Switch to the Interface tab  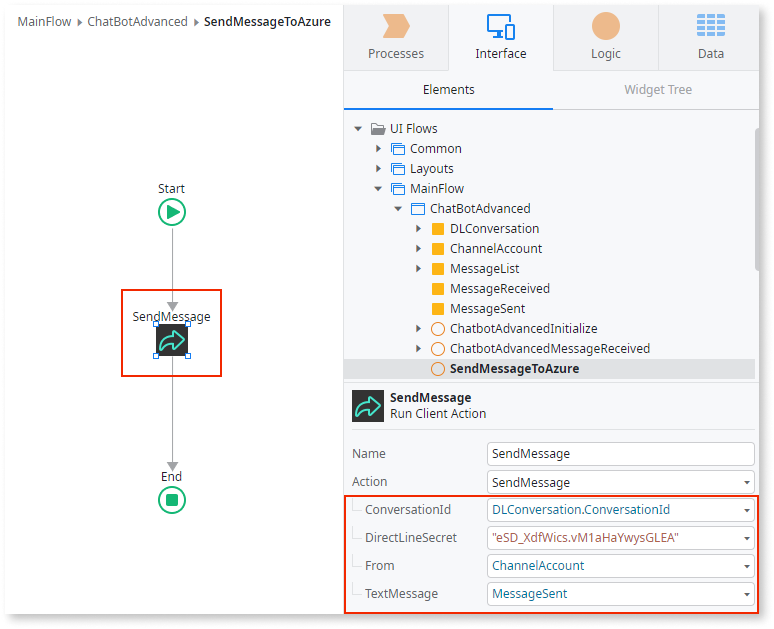501,38
